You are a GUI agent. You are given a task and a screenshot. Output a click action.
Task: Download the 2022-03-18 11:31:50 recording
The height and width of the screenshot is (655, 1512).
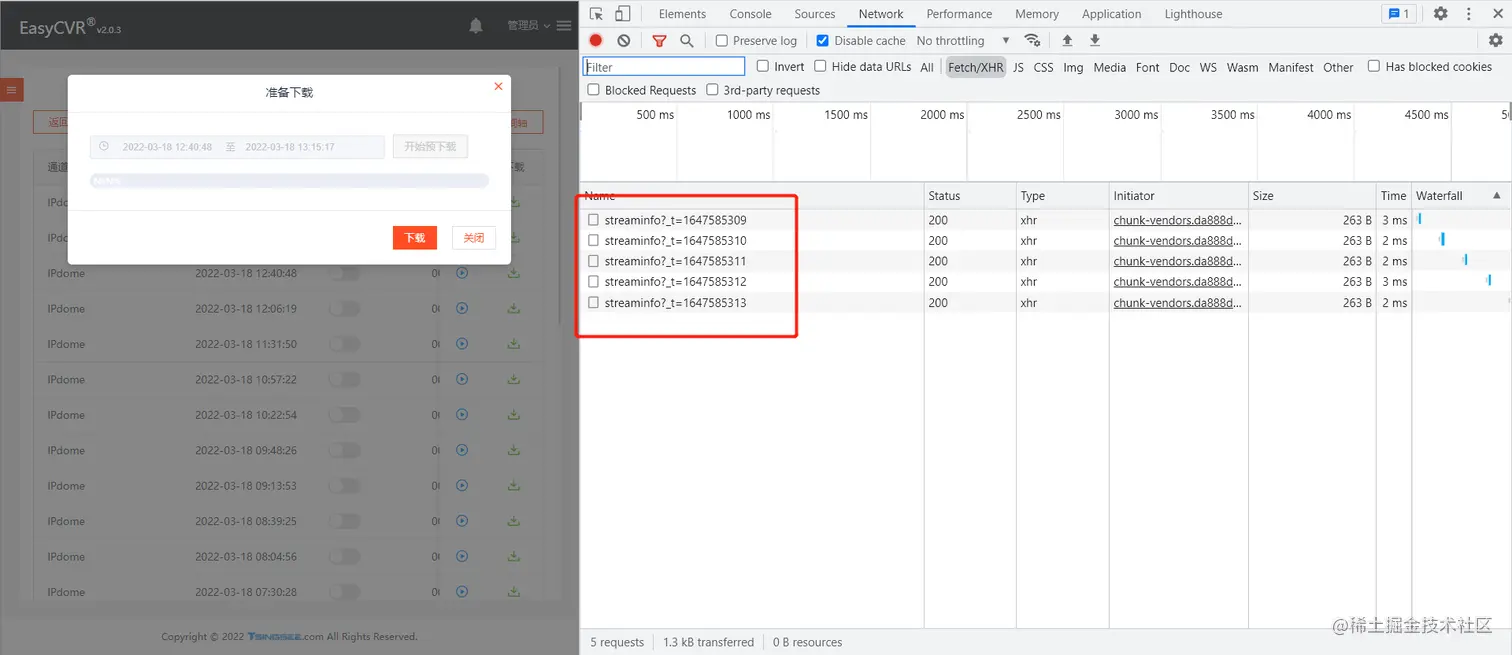pyautogui.click(x=514, y=343)
